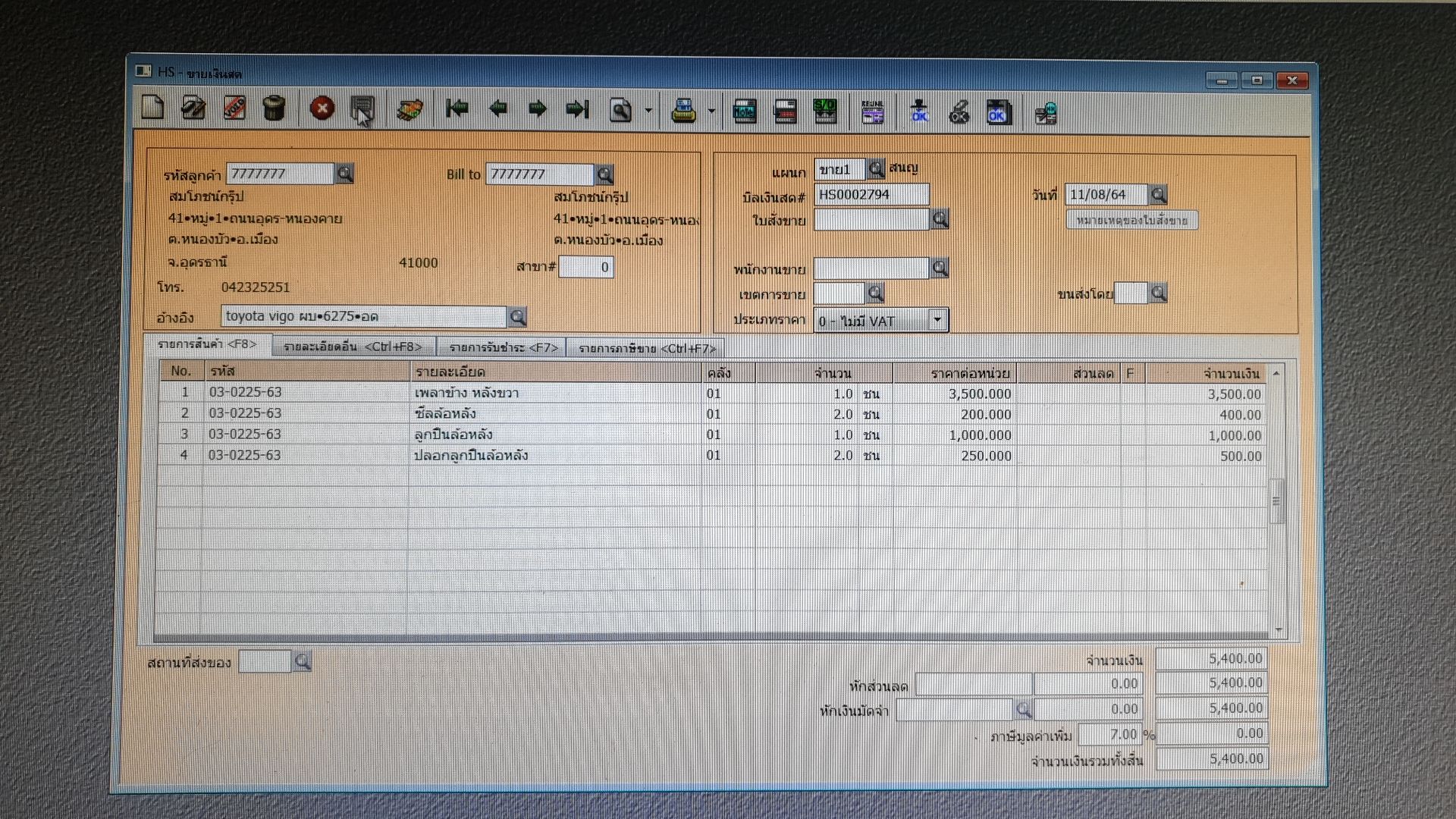
Task: Click the trash can delete icon
Action: click(274, 108)
